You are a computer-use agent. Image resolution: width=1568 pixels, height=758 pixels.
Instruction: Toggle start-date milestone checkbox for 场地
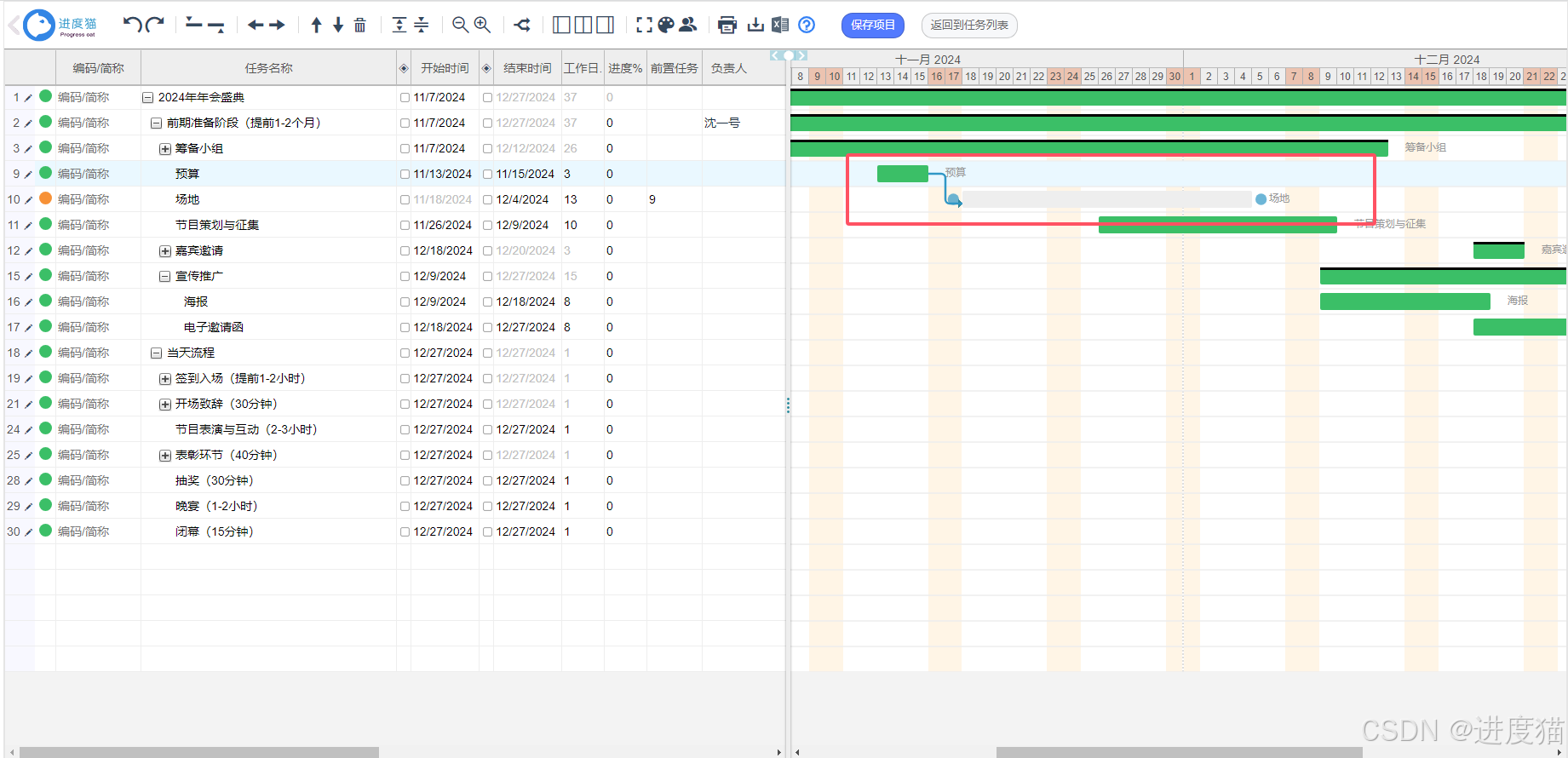(405, 199)
